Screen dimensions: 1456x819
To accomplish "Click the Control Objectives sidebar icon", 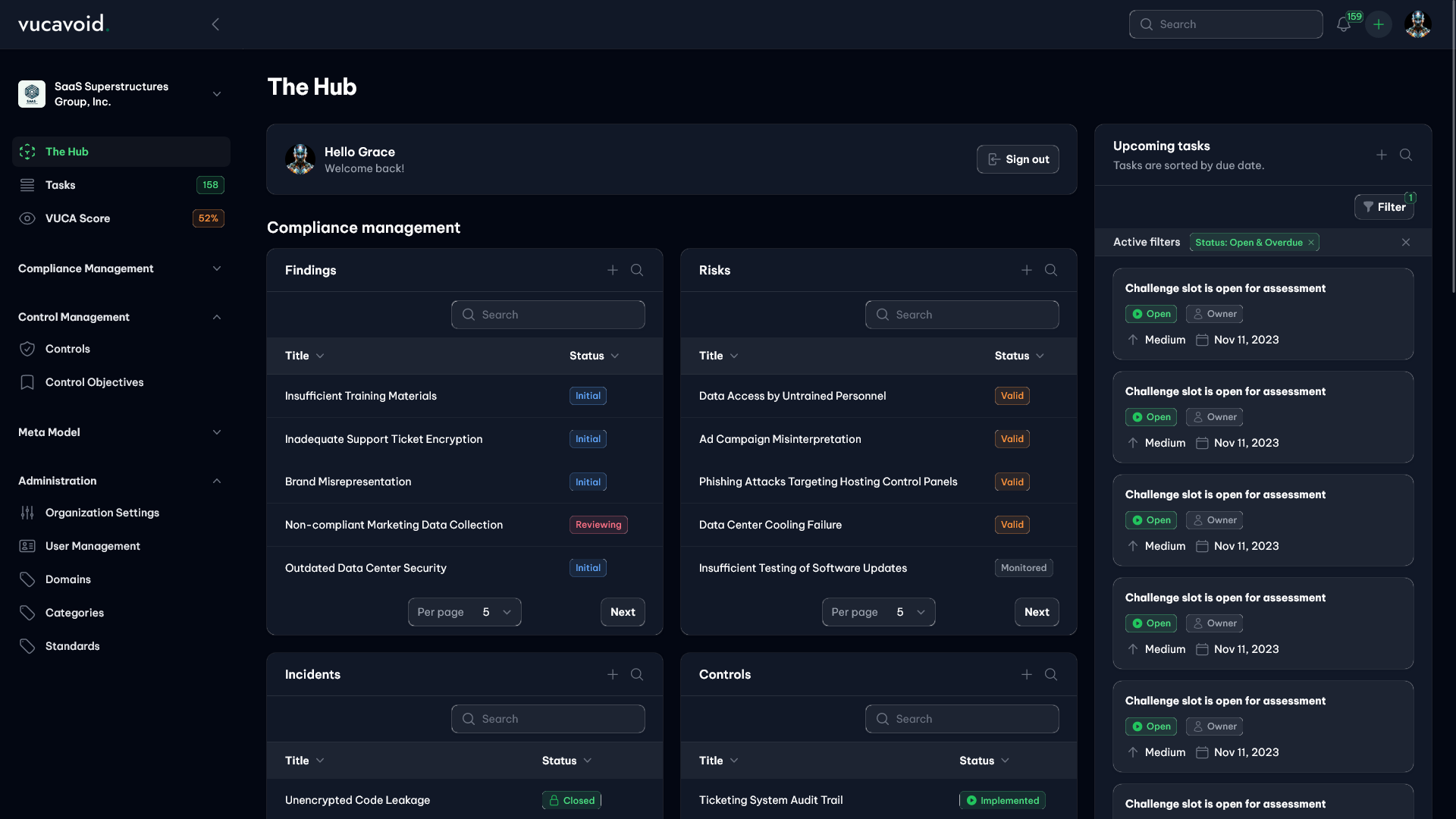I will point(27,382).
